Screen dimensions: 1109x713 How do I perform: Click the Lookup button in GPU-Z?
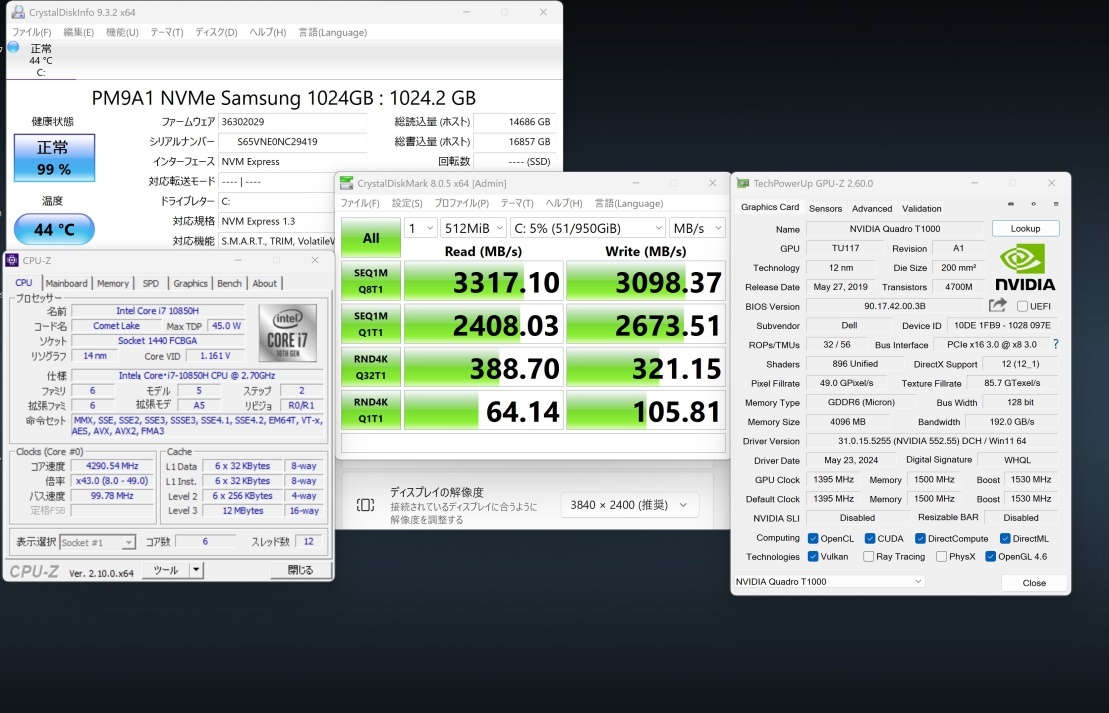click(1026, 228)
